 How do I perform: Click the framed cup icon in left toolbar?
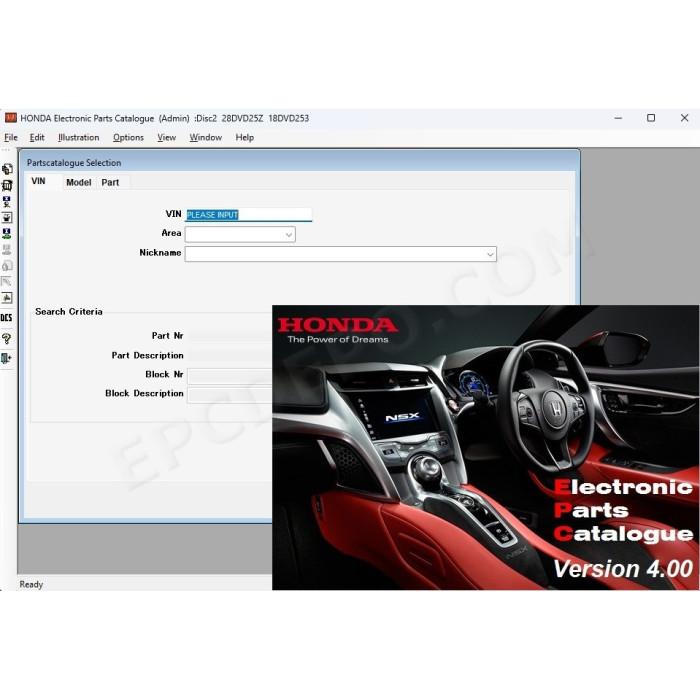[7, 217]
